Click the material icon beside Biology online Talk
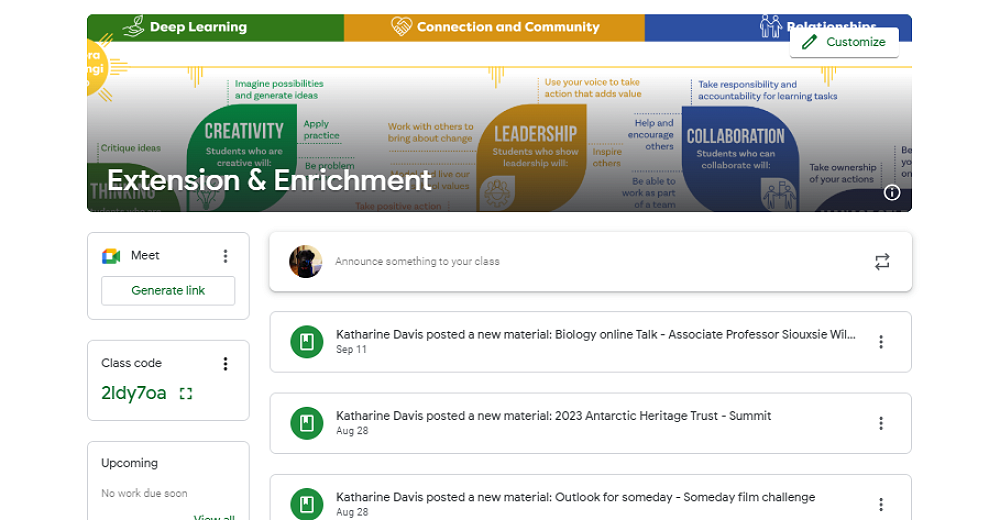Image resolution: width=1000 pixels, height=520 pixels. [307, 342]
